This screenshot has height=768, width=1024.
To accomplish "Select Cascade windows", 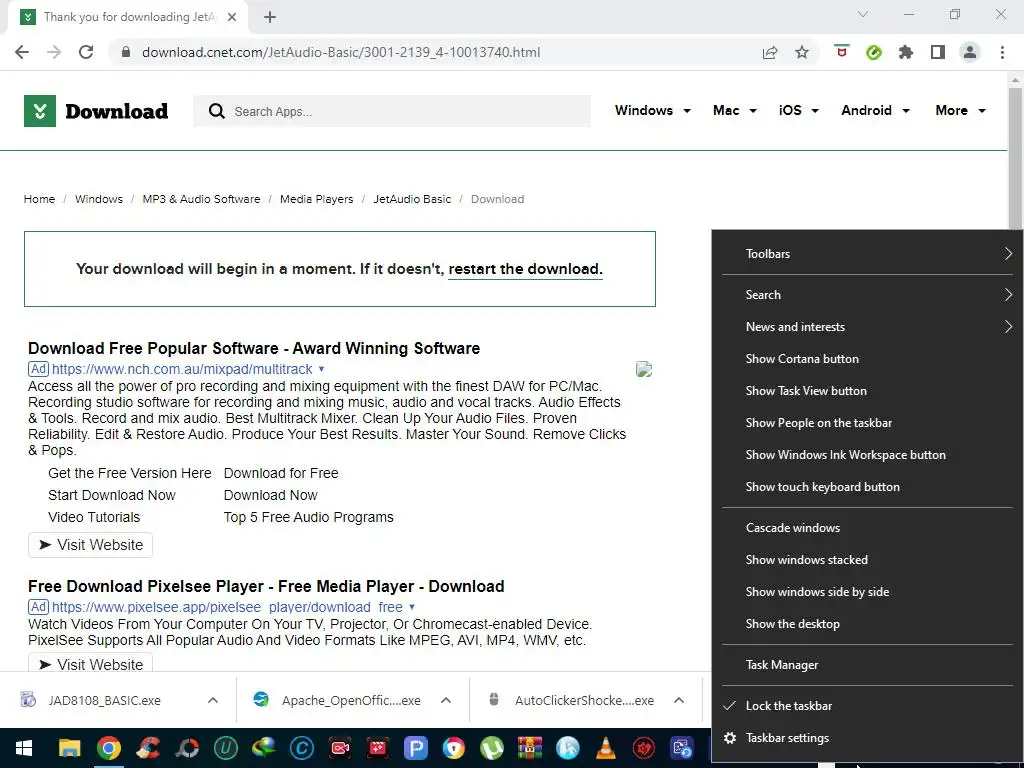I will [867, 528].
